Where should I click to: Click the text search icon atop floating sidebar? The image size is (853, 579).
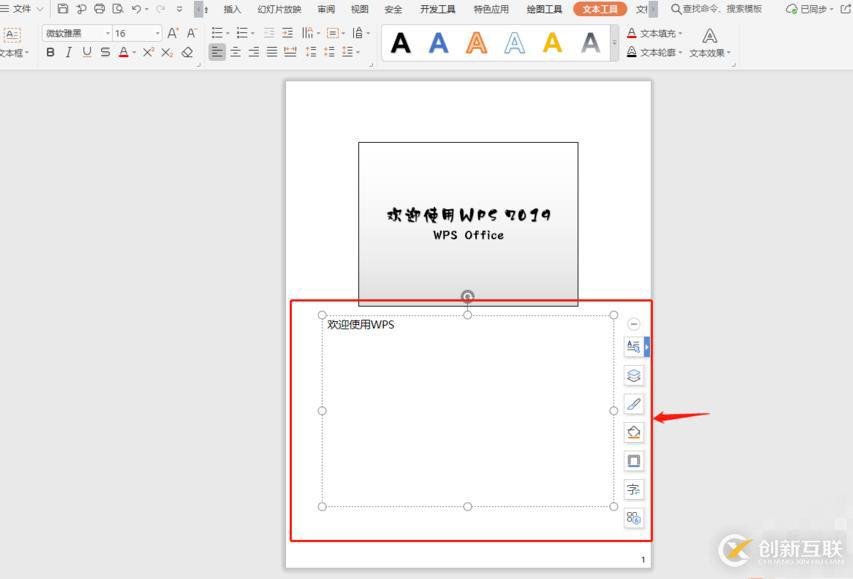pos(634,347)
